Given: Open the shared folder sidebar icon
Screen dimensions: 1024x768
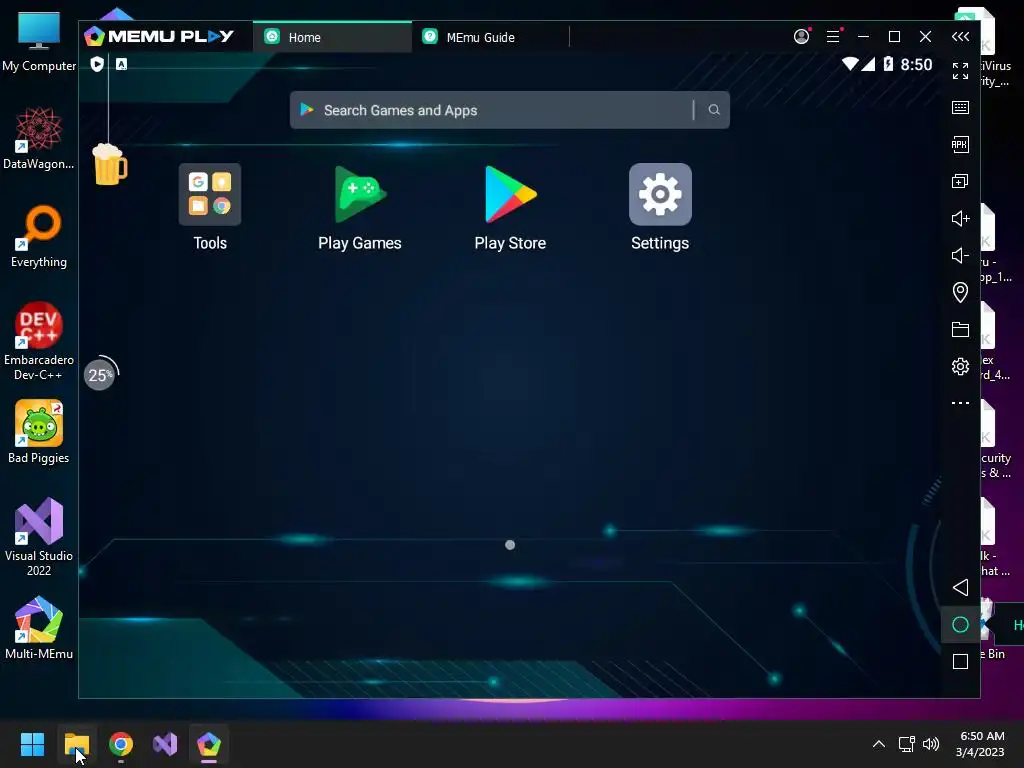Looking at the screenshot, I should point(960,329).
